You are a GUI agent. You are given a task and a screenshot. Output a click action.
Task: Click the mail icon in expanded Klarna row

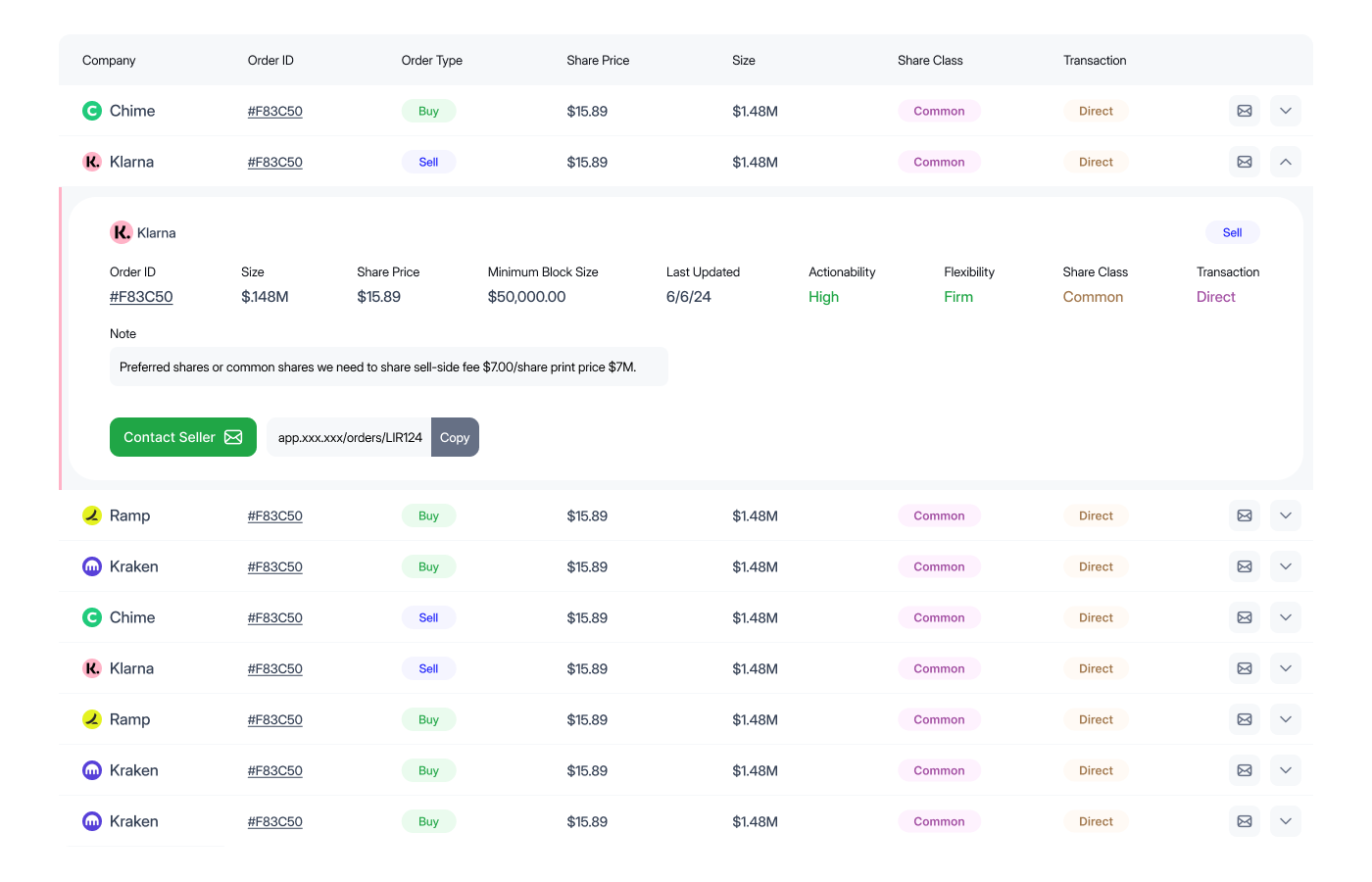pyautogui.click(x=1245, y=162)
